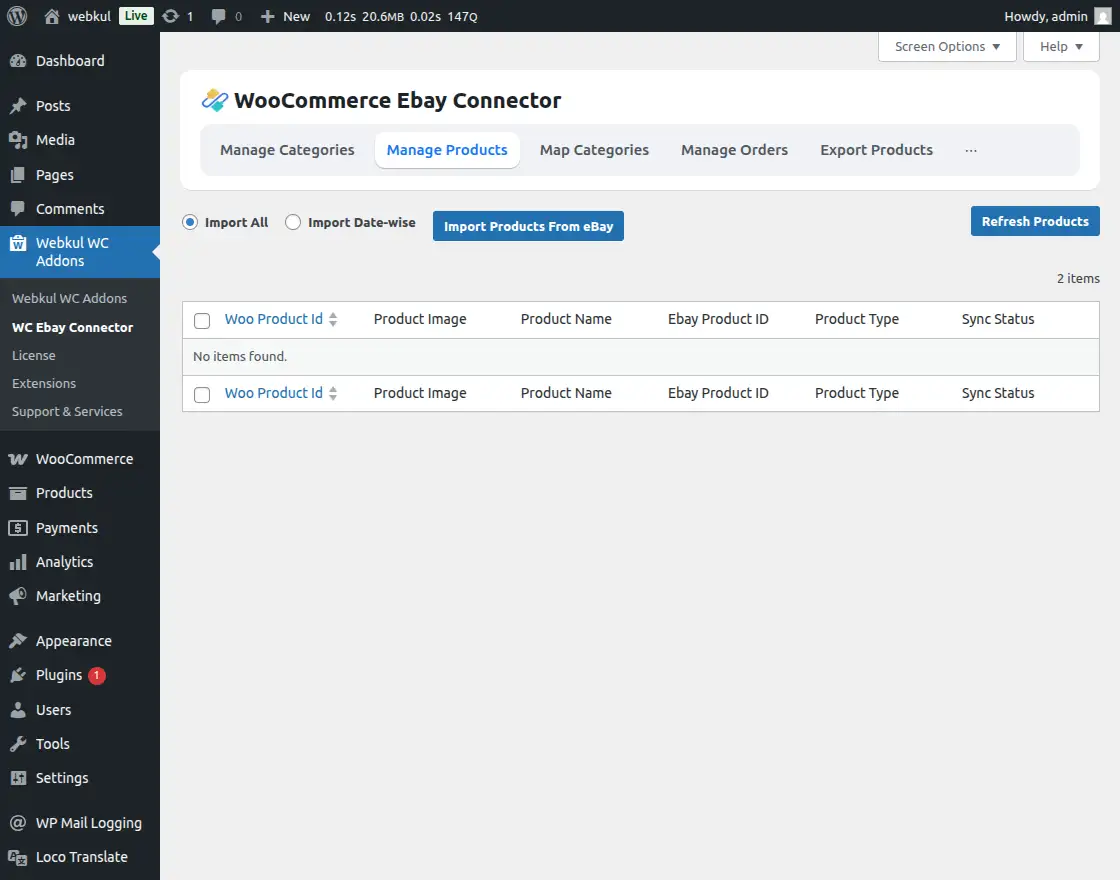This screenshot has height=880, width=1120.
Task: Open the comments bubble in admin bar
Action: (x=219, y=16)
